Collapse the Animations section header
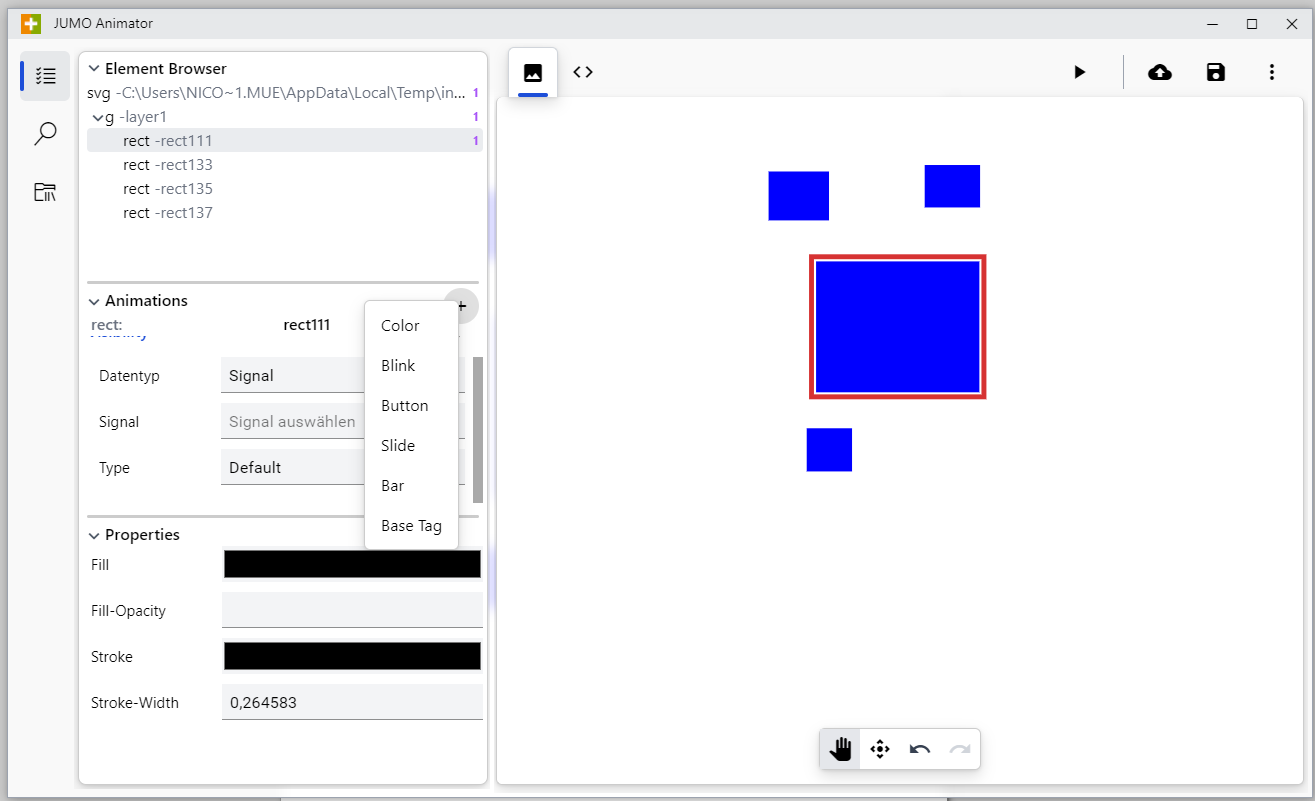Image resolution: width=1315 pixels, height=801 pixels. [93, 300]
